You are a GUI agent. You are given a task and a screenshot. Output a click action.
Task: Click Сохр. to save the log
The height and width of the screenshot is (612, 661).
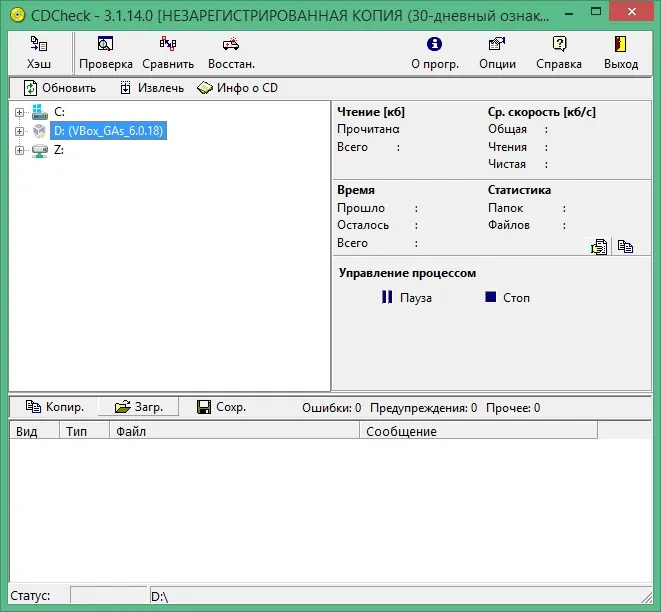tap(221, 407)
